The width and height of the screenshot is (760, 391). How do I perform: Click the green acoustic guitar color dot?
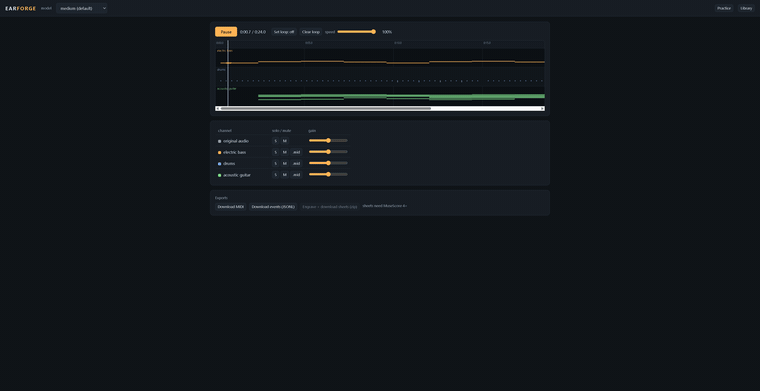[220, 175]
